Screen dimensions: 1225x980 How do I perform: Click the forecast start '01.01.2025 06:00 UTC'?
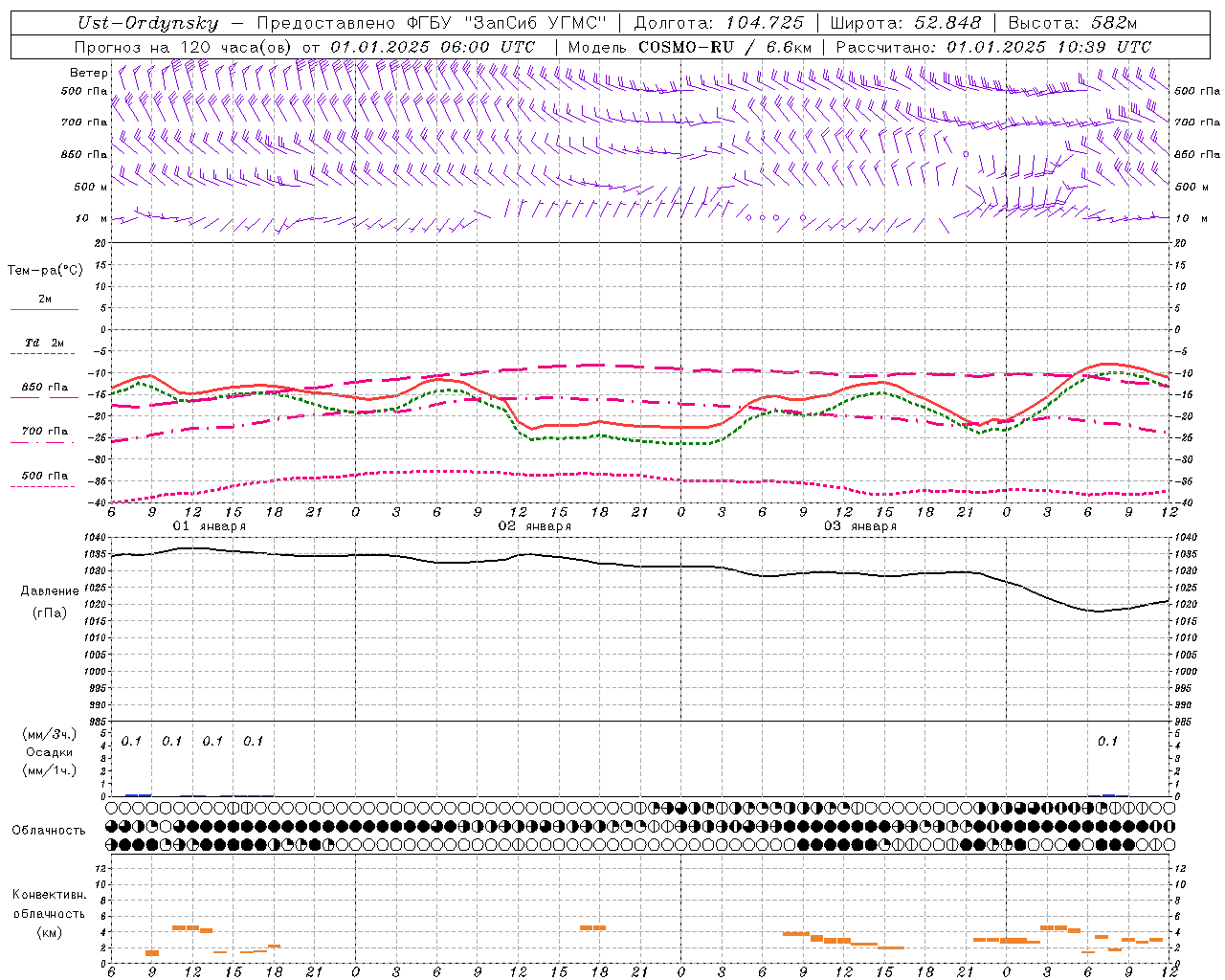point(433,47)
